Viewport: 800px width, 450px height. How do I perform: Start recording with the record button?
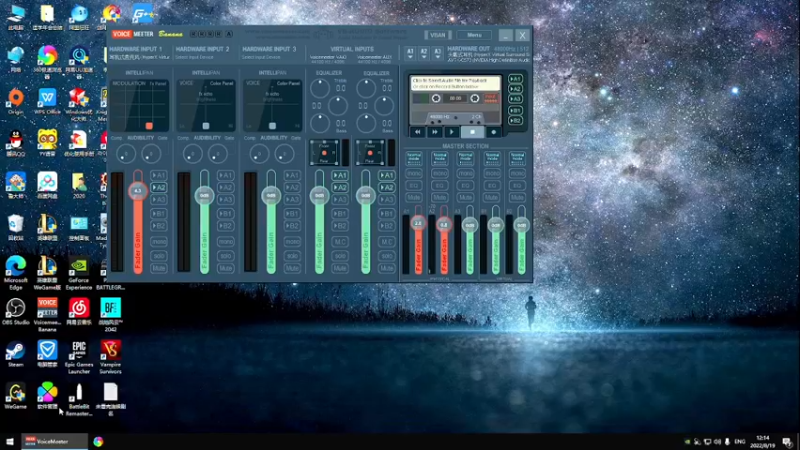click(493, 132)
